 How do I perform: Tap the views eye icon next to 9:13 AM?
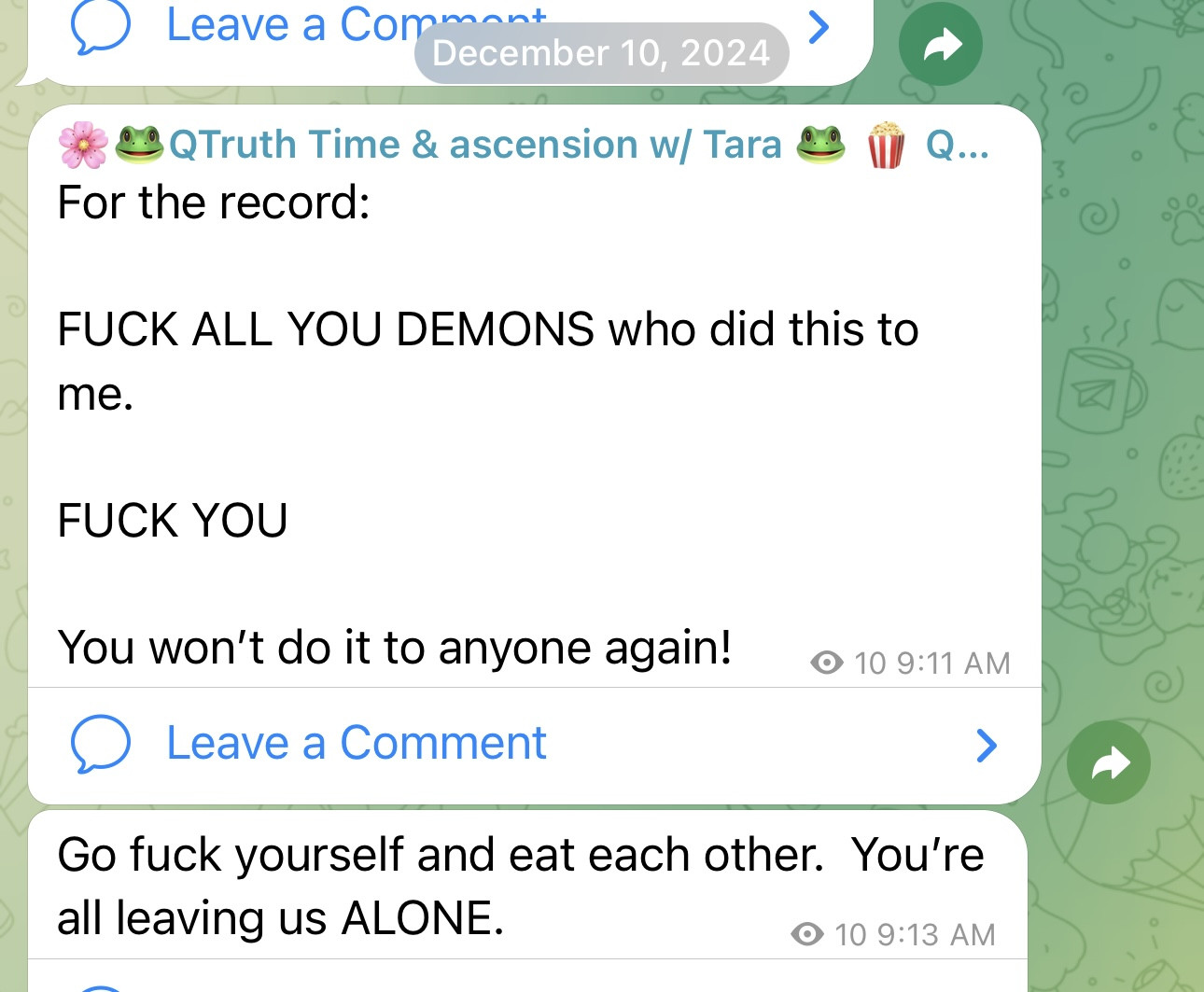point(807,933)
